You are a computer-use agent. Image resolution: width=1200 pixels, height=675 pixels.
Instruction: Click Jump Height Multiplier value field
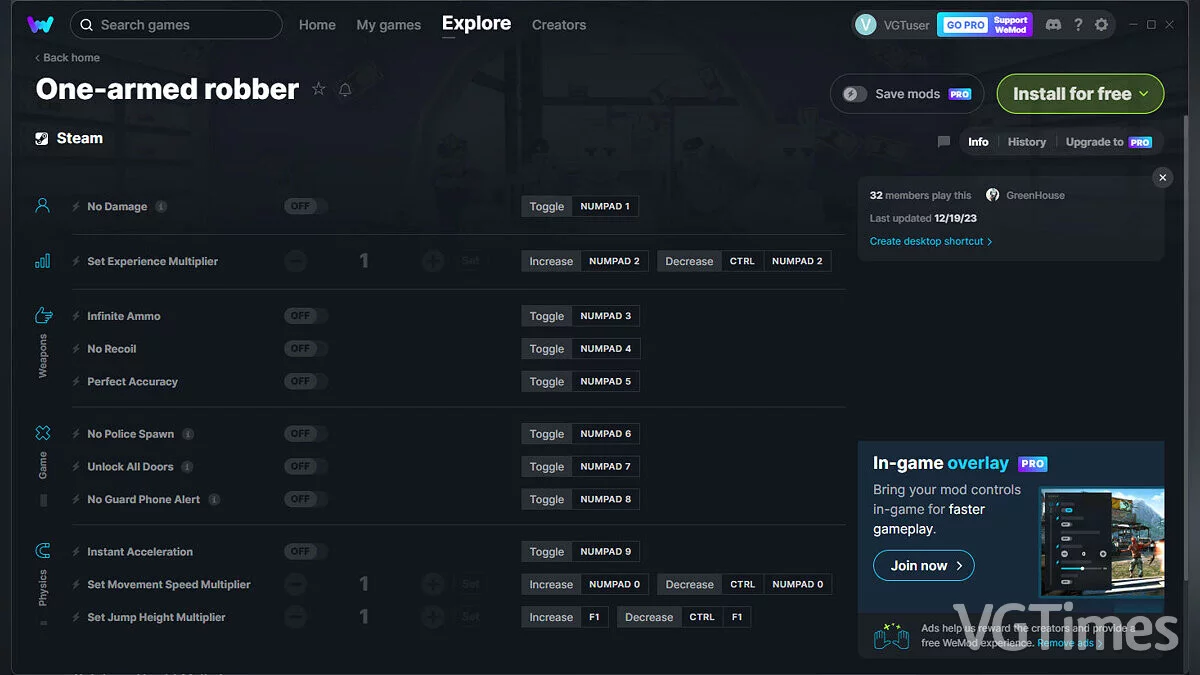pyautogui.click(x=364, y=617)
